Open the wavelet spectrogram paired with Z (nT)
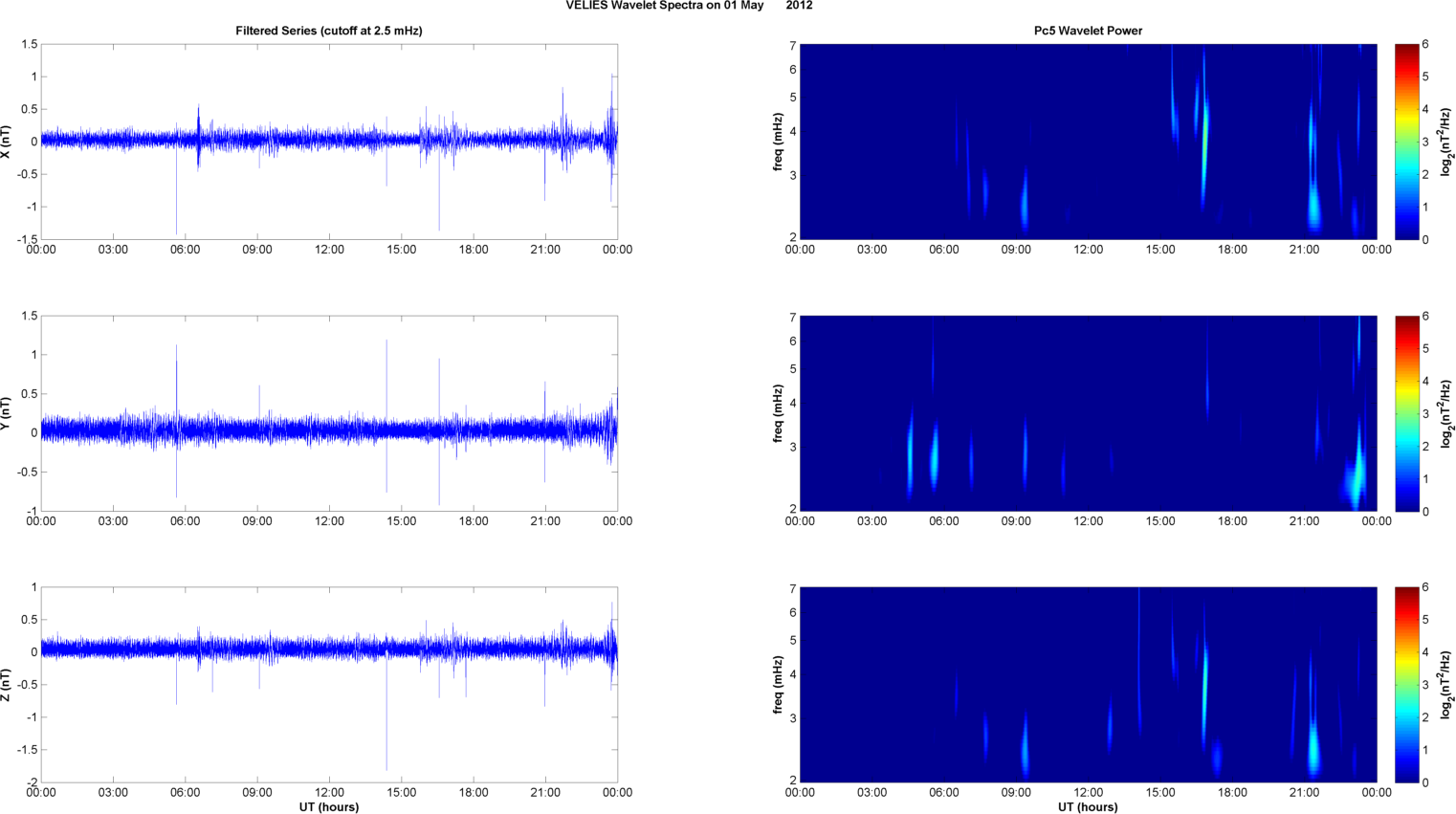Viewport: 1456px width, 814px height. (x=1088, y=685)
